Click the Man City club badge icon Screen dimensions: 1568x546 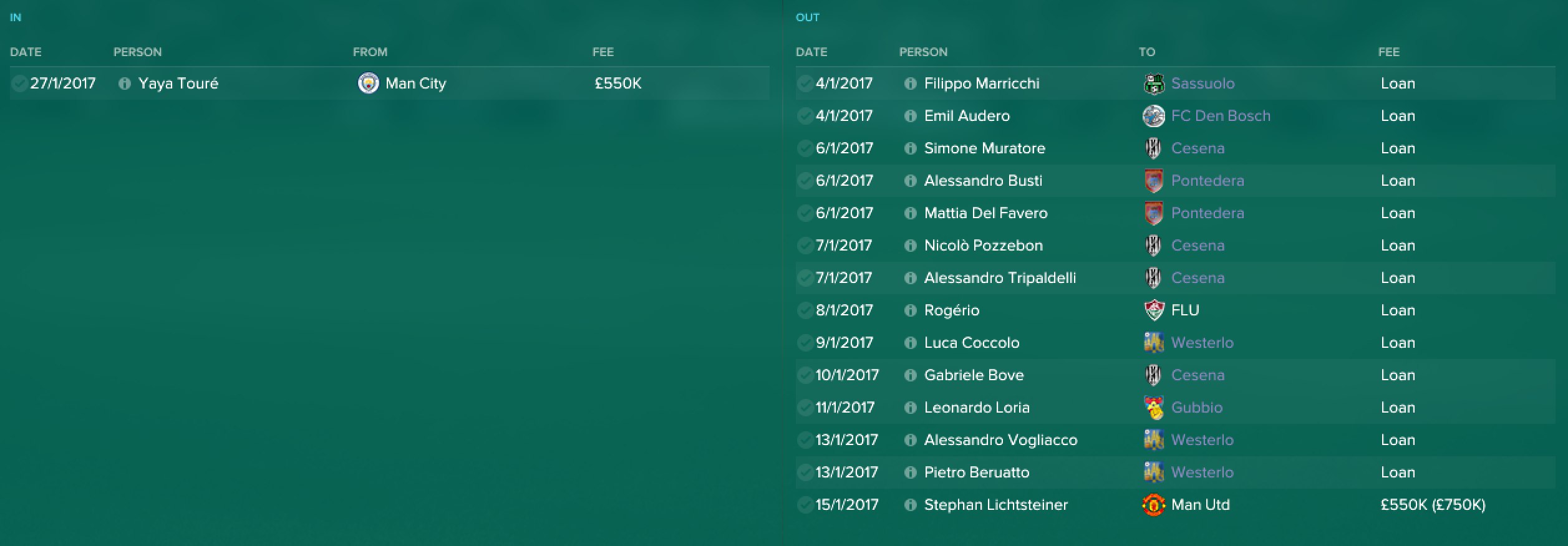pos(368,83)
